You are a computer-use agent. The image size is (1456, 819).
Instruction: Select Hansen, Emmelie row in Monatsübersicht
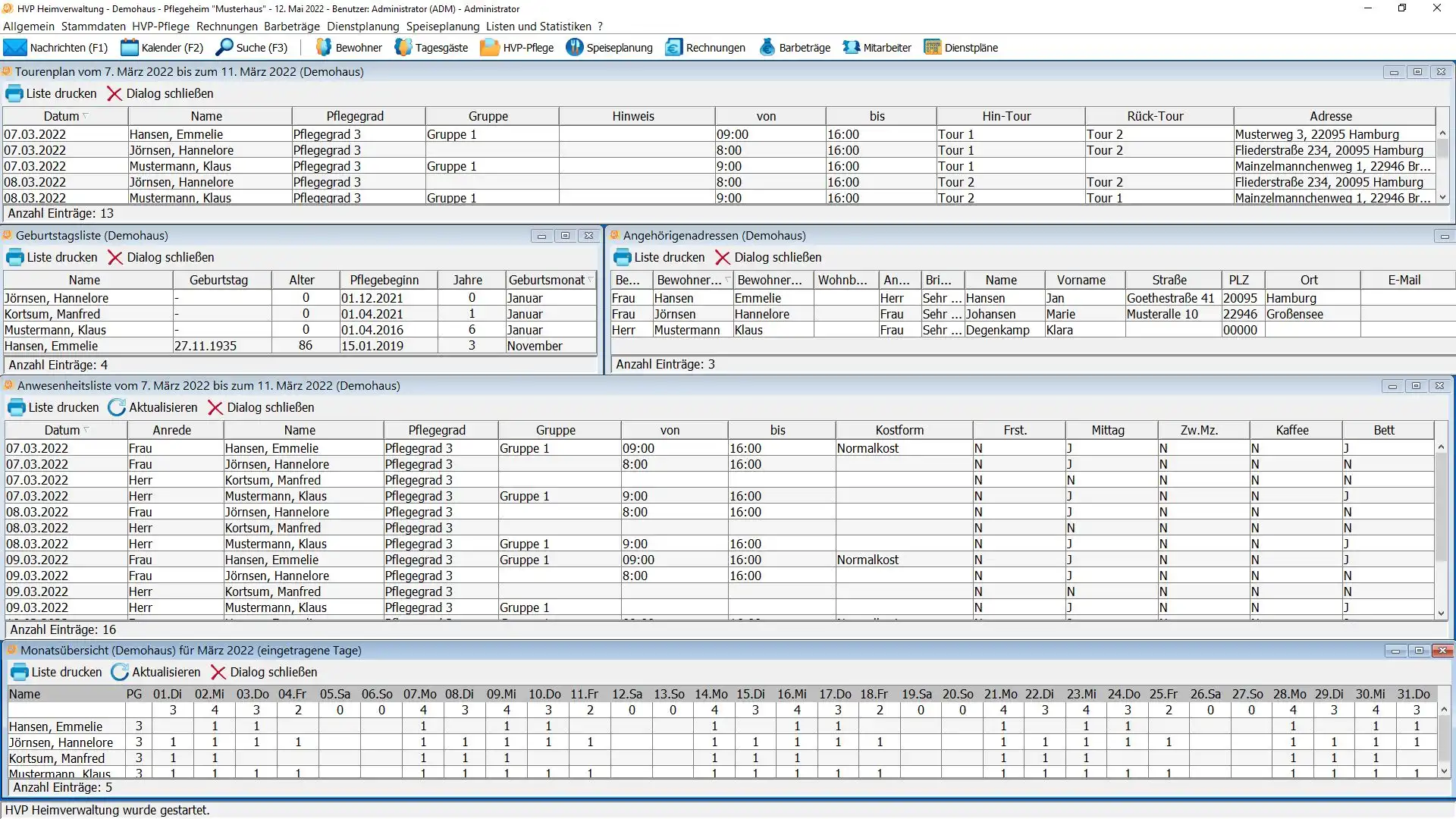click(55, 726)
